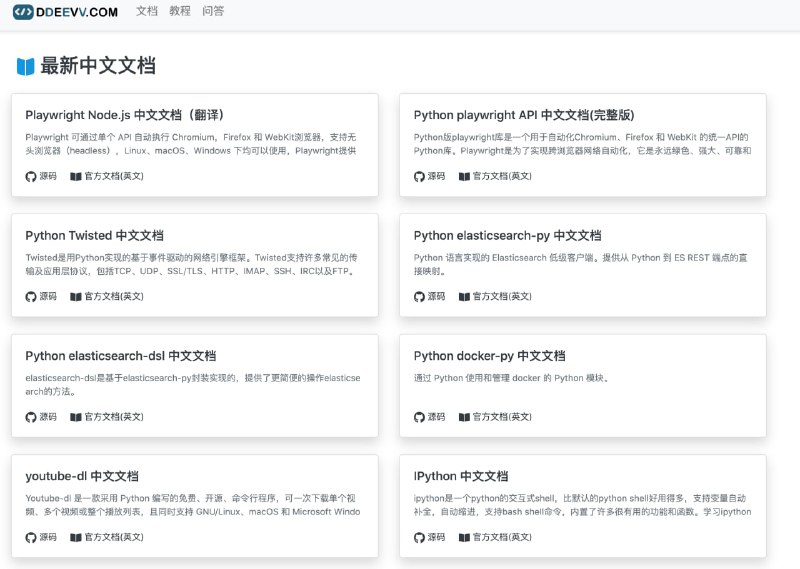800x569 pixels.
Task: Click book icon in youtube-dl card
Action: coord(76,538)
